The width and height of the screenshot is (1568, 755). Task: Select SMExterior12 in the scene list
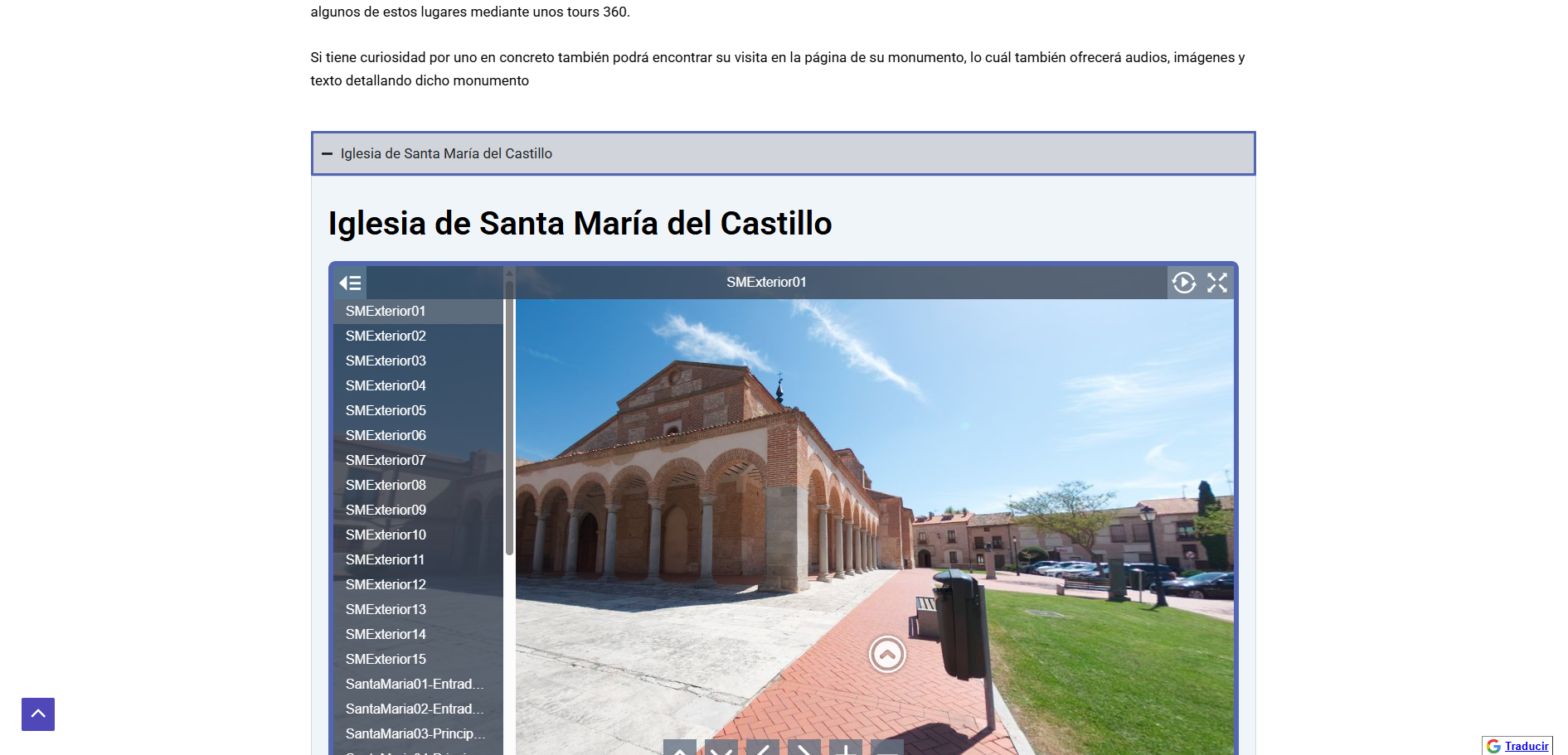tap(418, 584)
